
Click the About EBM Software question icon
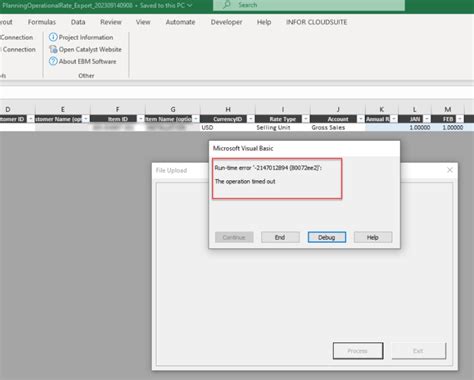[x=53, y=61]
